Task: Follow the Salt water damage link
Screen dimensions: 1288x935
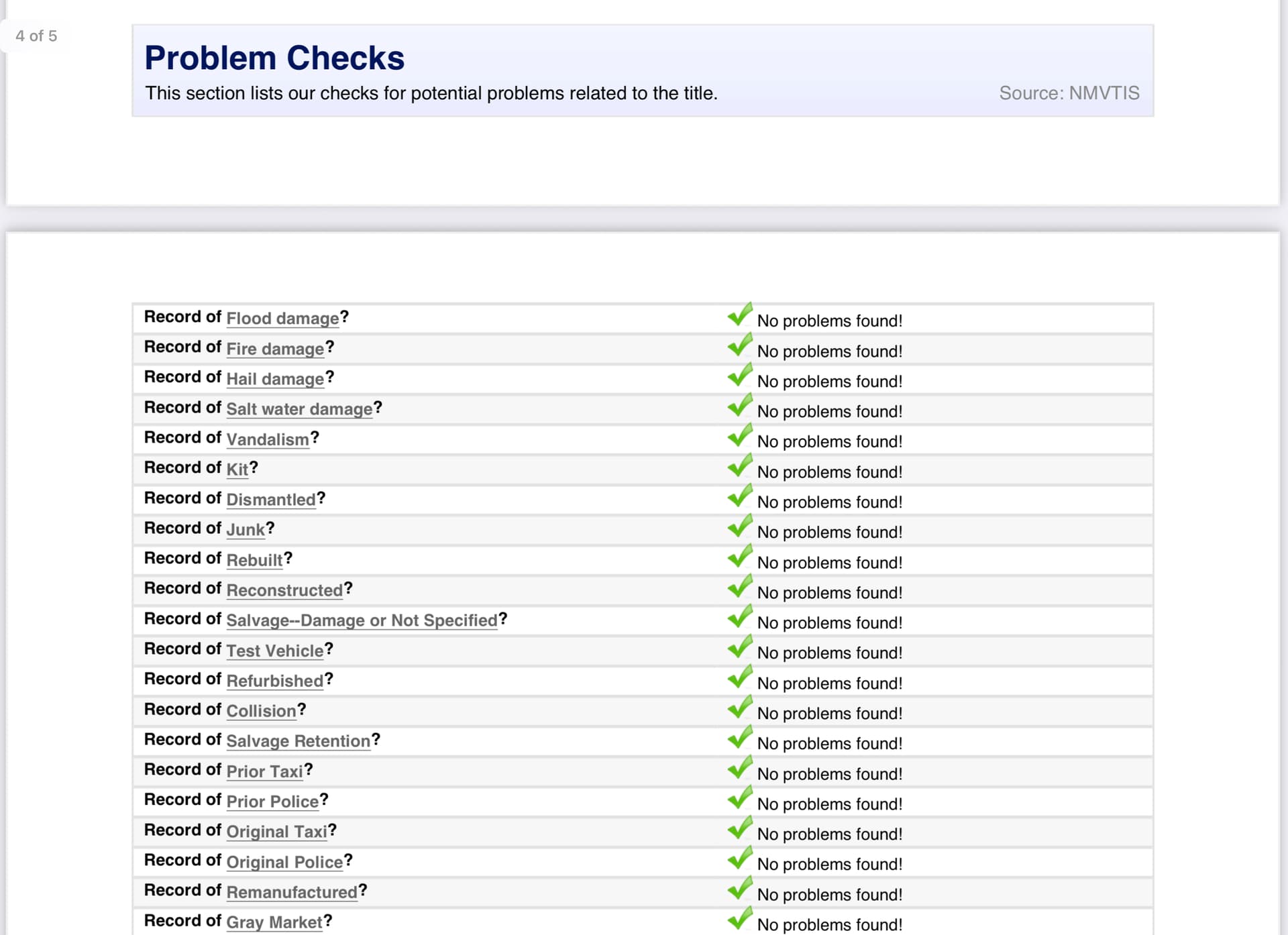Action: 299,409
